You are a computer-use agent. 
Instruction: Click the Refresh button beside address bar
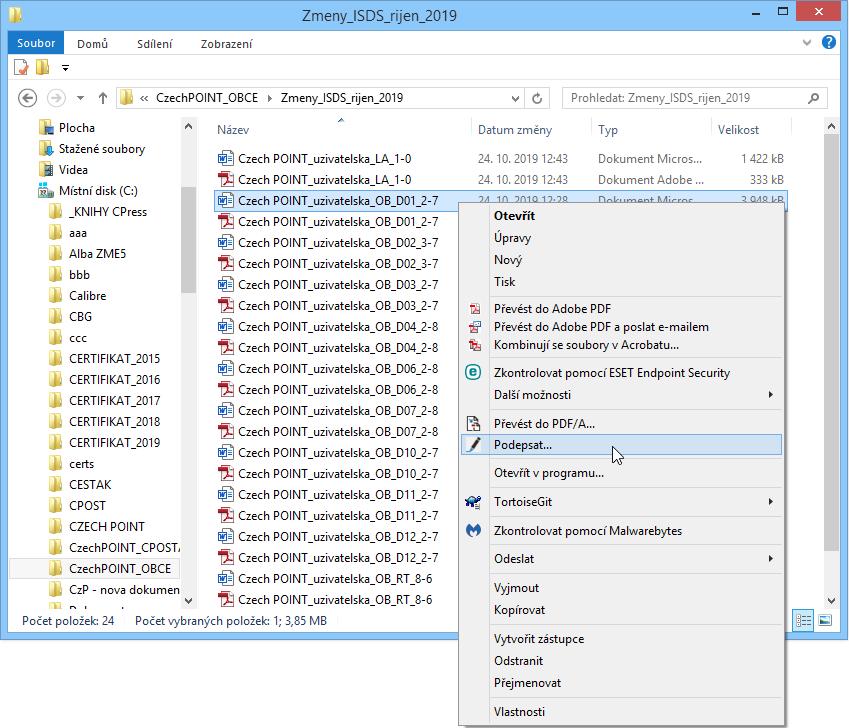tap(537, 98)
